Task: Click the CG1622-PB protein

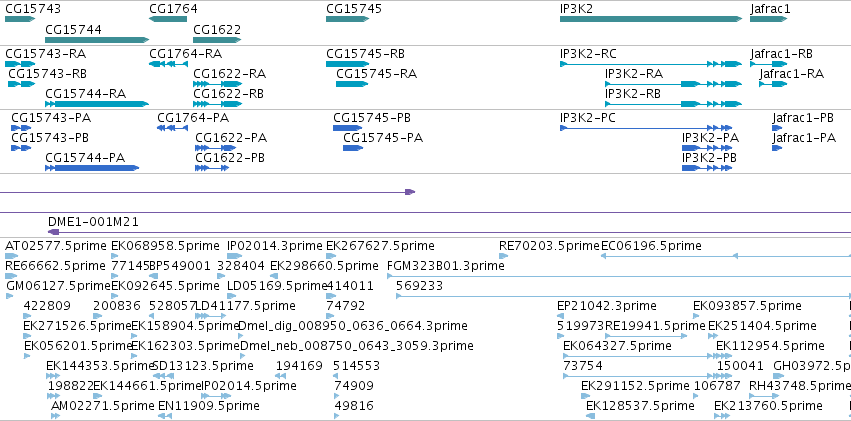Action: pyautogui.click(x=212, y=168)
